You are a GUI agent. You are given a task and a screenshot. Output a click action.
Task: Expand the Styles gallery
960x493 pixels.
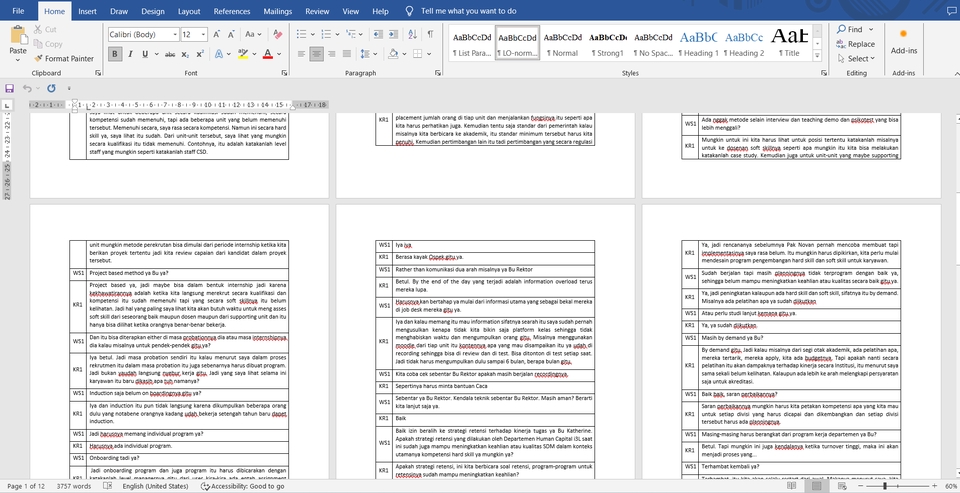pos(817,55)
